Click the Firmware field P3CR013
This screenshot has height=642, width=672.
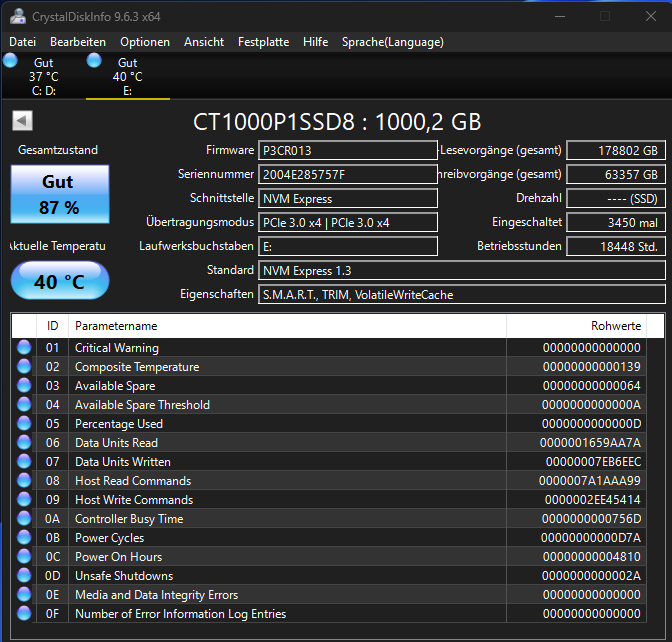(x=348, y=150)
